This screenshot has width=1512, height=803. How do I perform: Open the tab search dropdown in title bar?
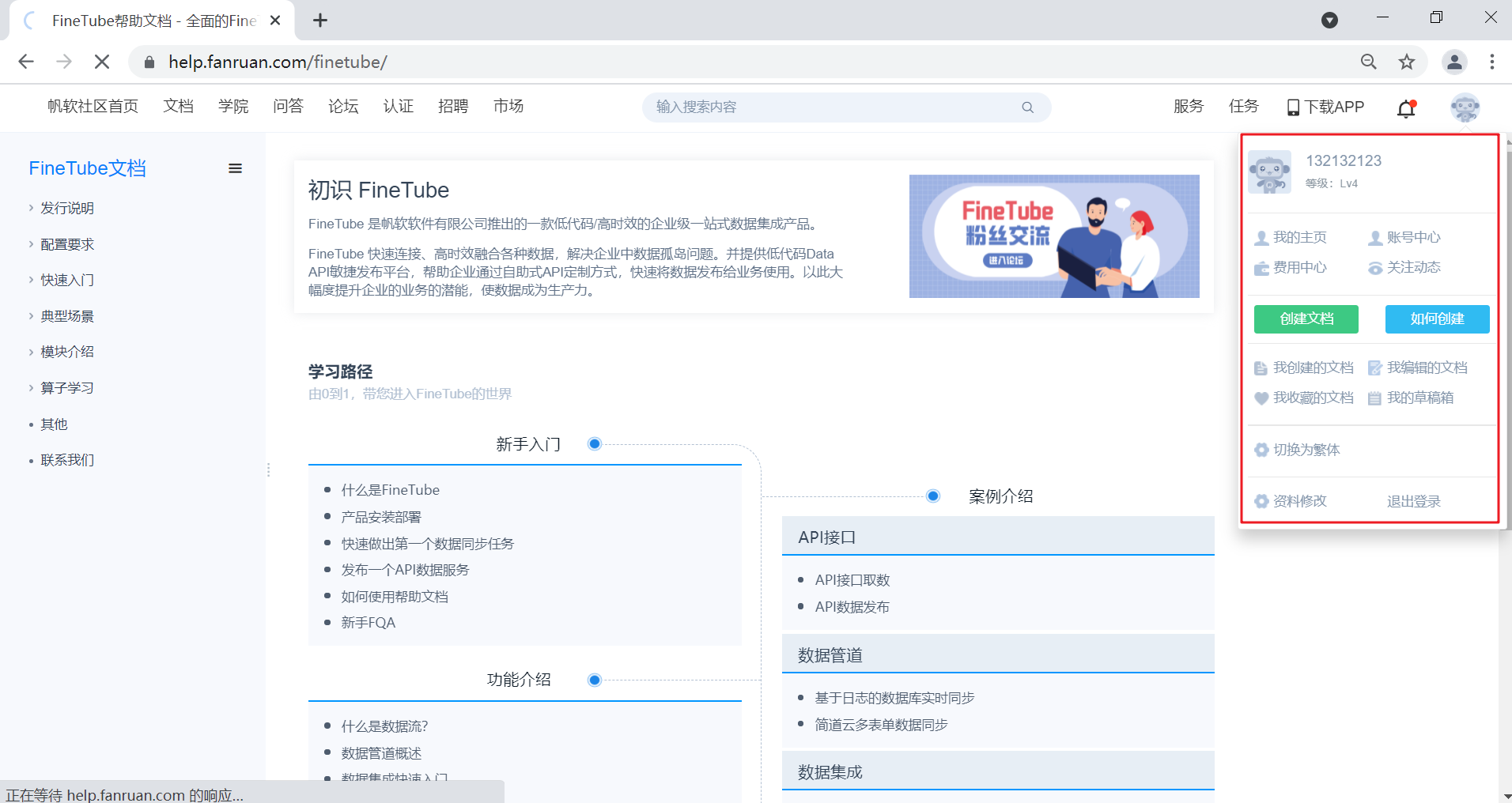pyautogui.click(x=1330, y=21)
